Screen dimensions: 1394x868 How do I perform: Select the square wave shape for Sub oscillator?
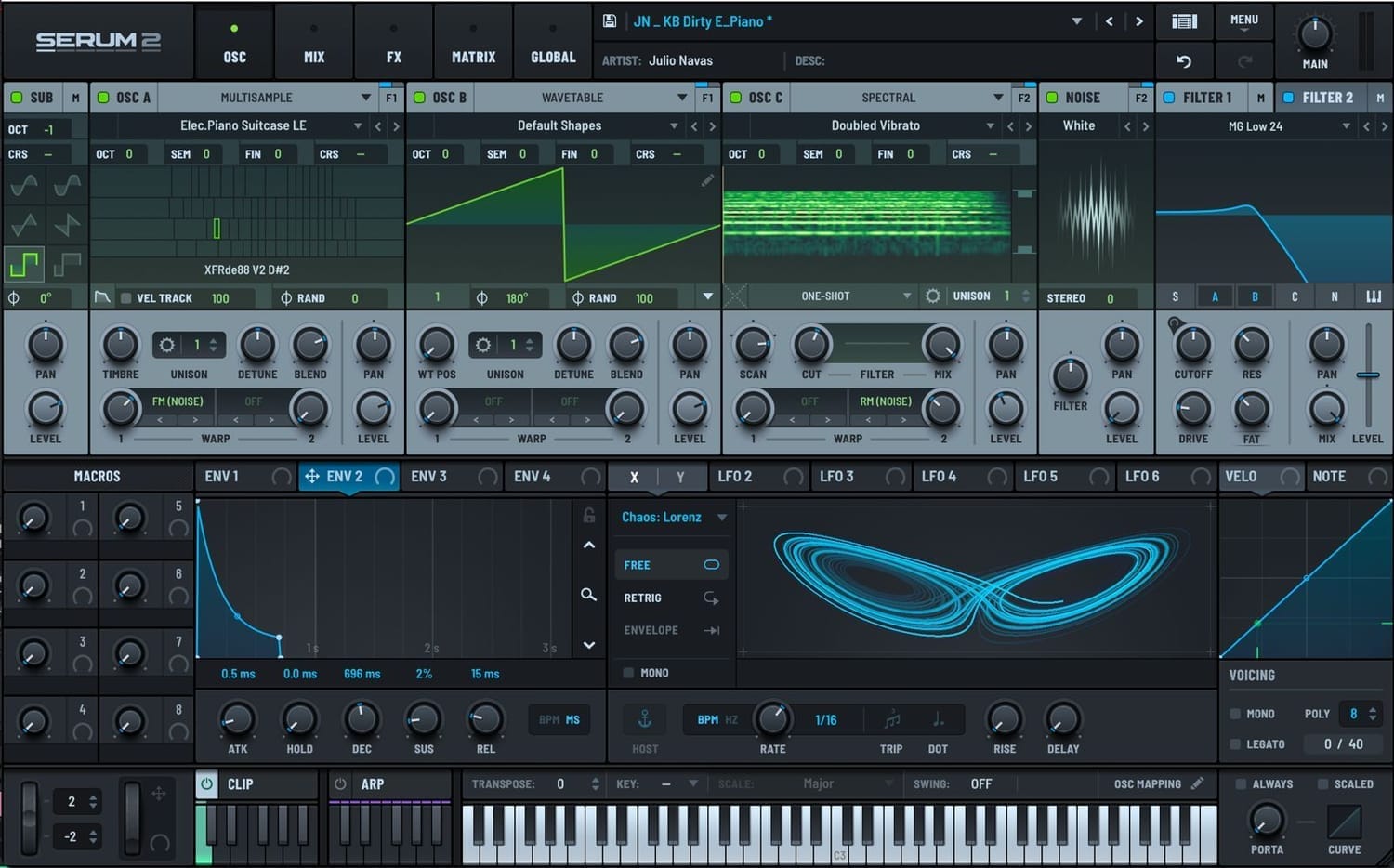24,265
